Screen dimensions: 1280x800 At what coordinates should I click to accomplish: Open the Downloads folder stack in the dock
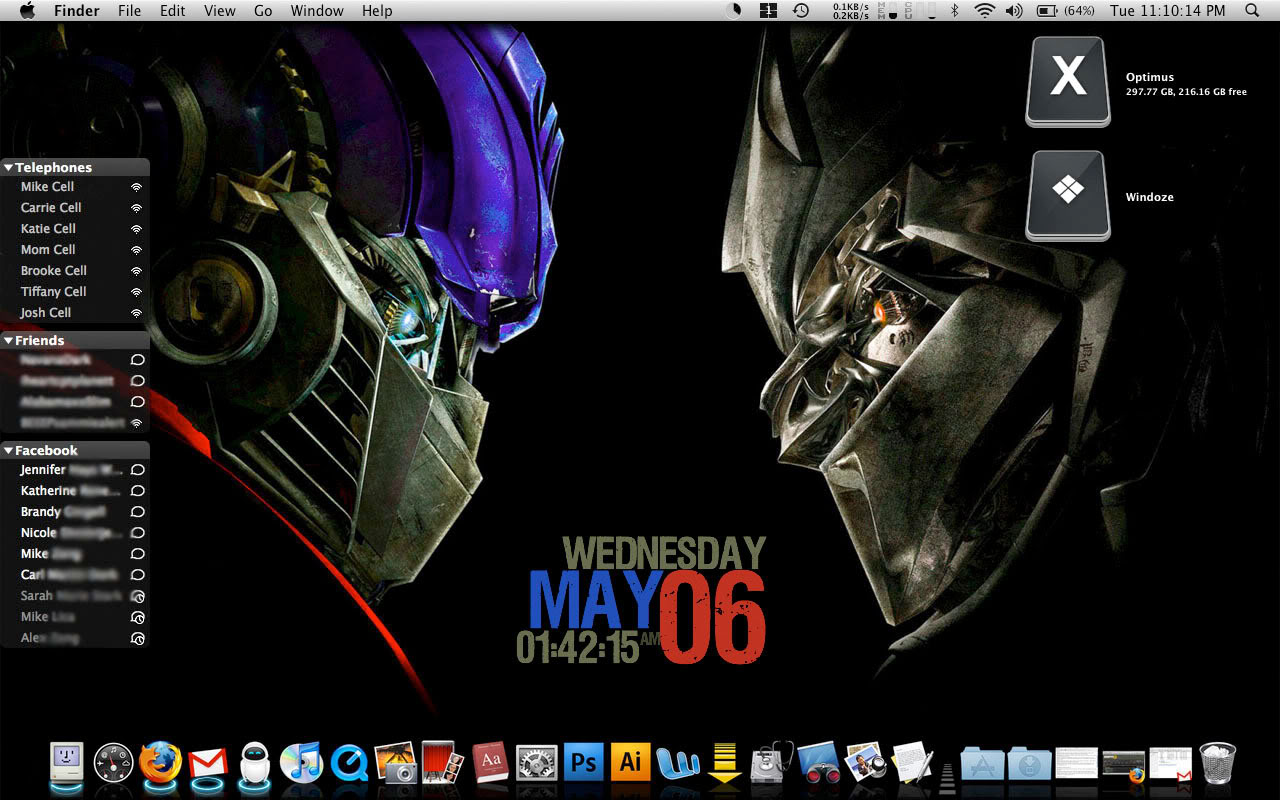1029,764
